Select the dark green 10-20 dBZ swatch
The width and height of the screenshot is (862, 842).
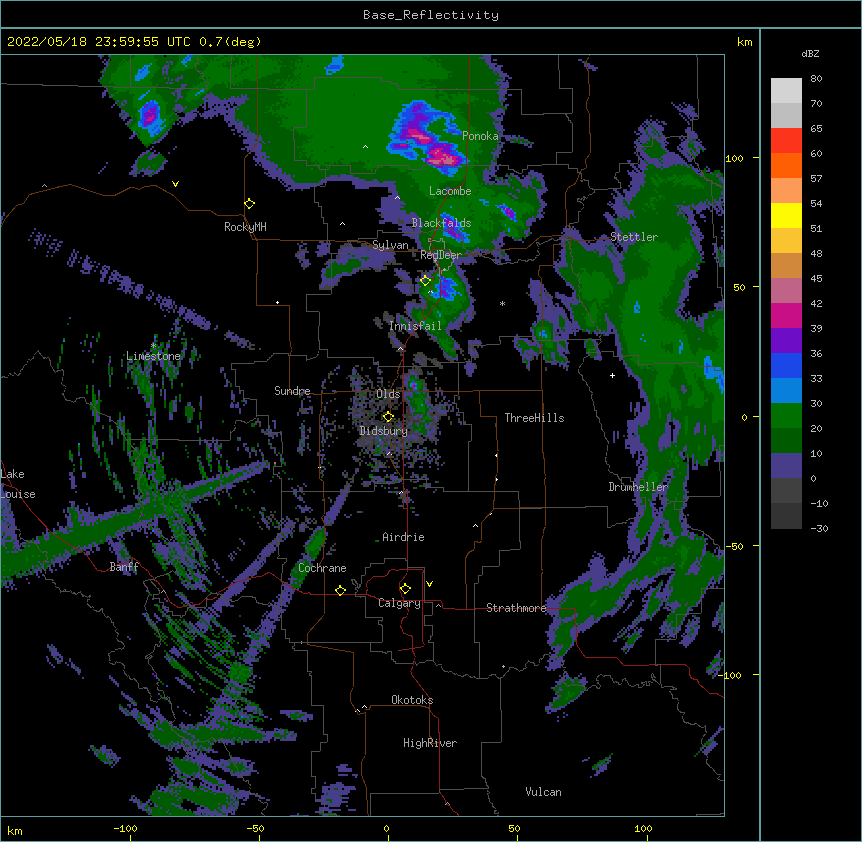[786, 441]
